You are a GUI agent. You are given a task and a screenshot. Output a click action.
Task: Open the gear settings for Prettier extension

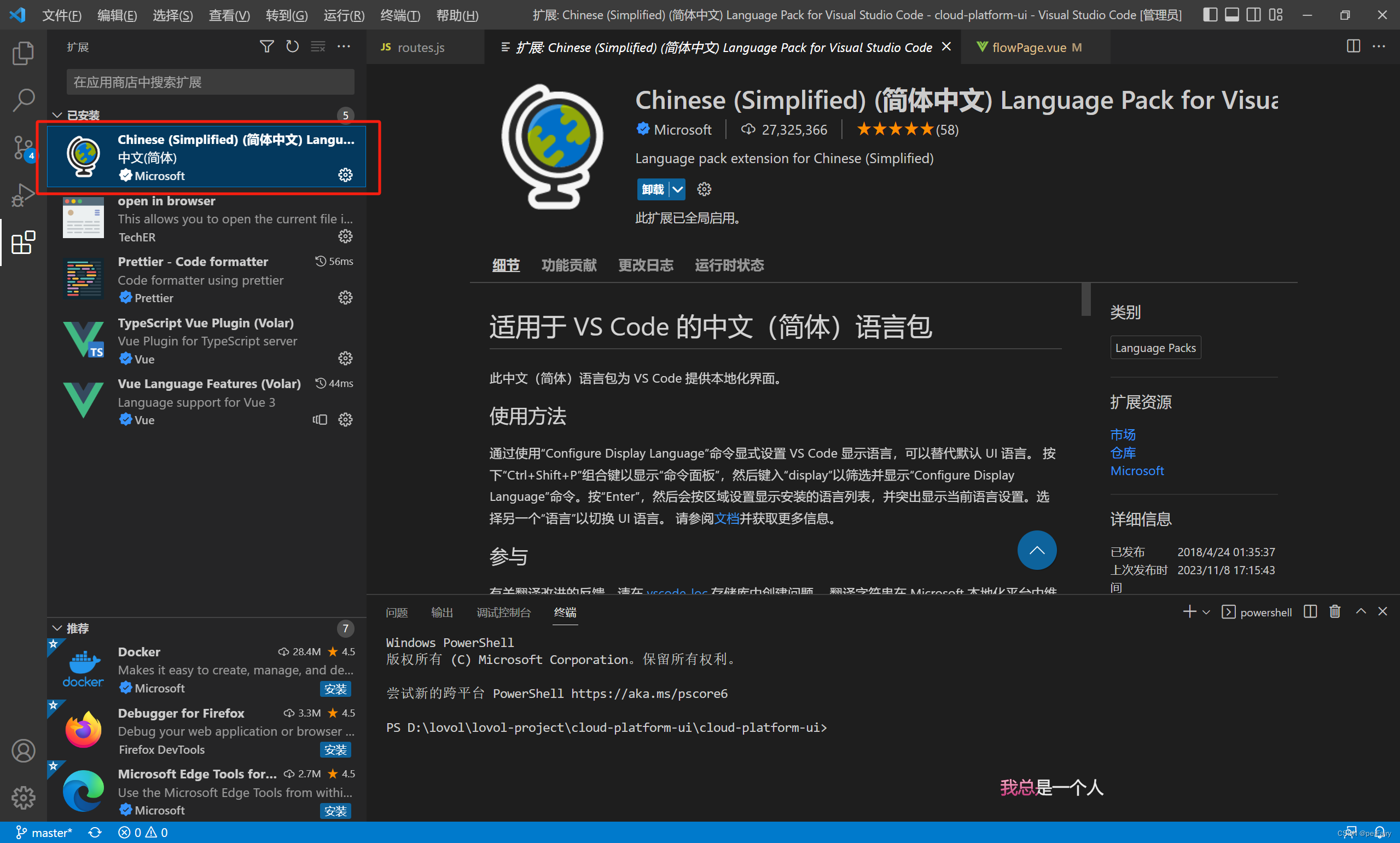click(345, 297)
